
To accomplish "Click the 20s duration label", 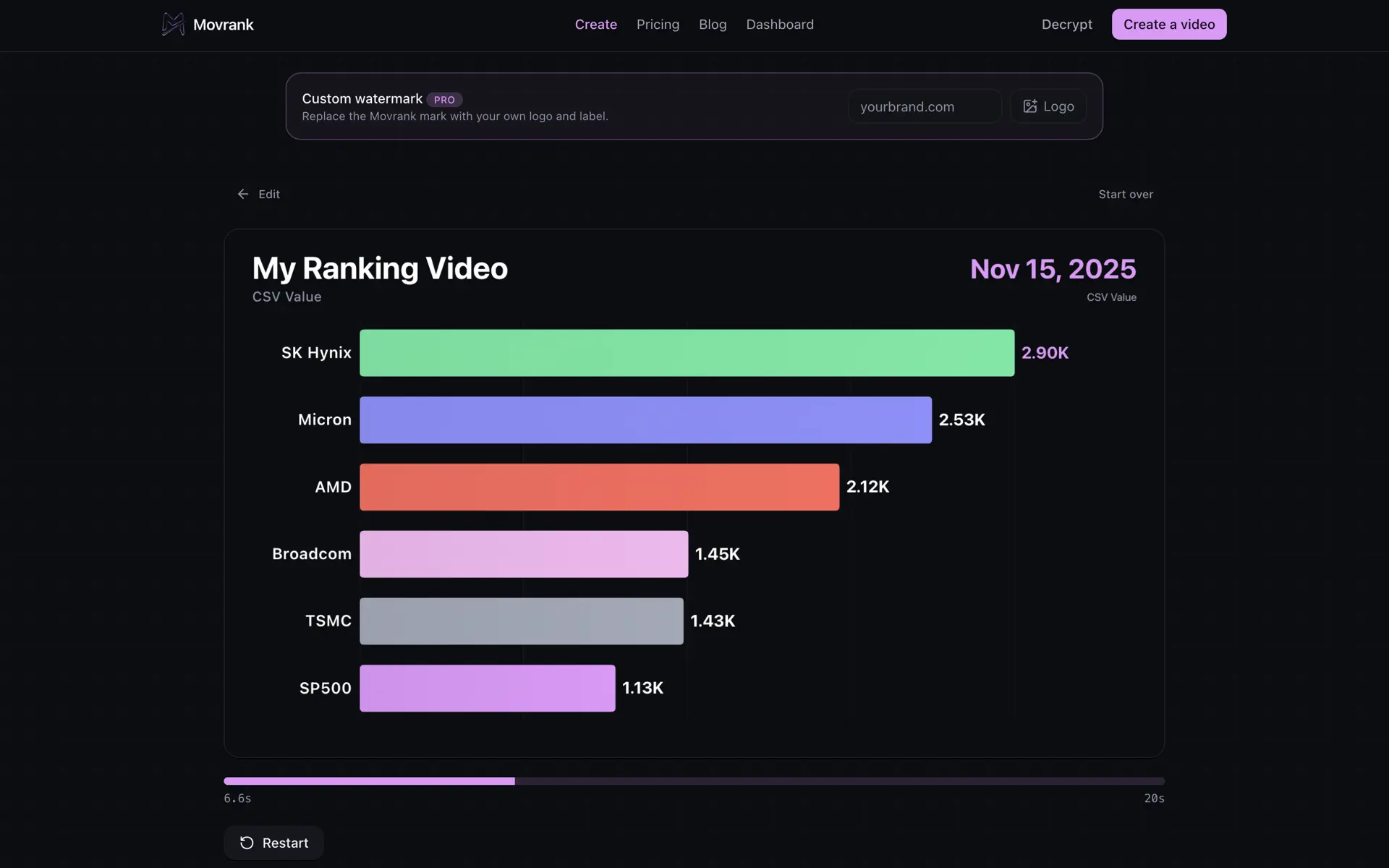I will coord(1154,799).
